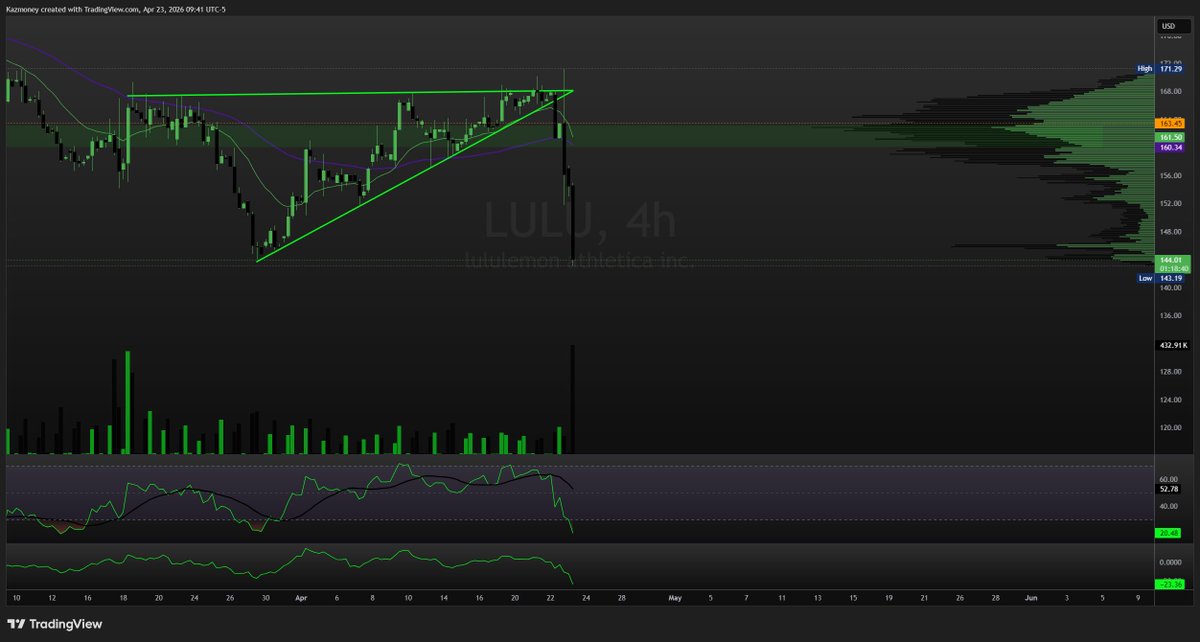
Task: Click the 40.00 RSI axis tick
Action: point(1167,505)
